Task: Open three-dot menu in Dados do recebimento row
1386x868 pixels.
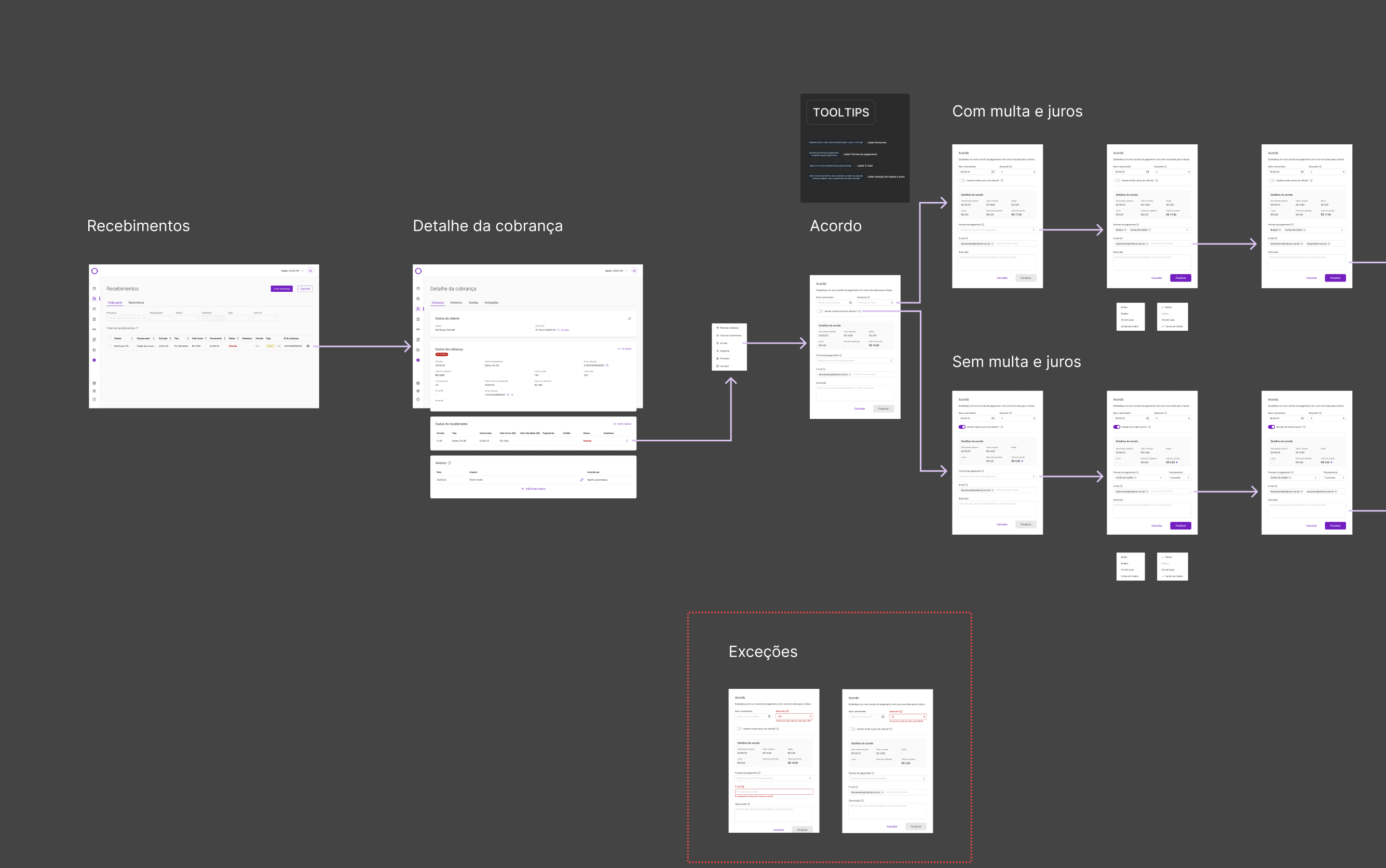Action: (x=627, y=441)
